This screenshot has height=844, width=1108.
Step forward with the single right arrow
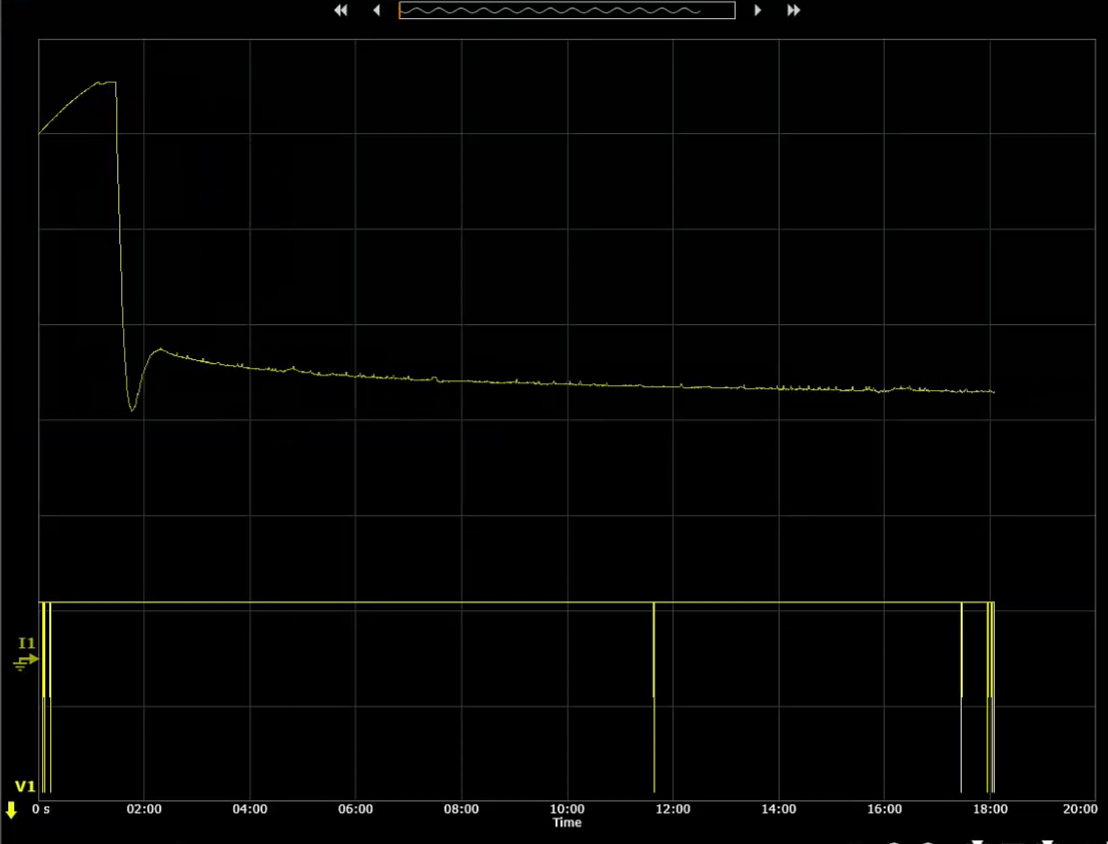point(758,10)
